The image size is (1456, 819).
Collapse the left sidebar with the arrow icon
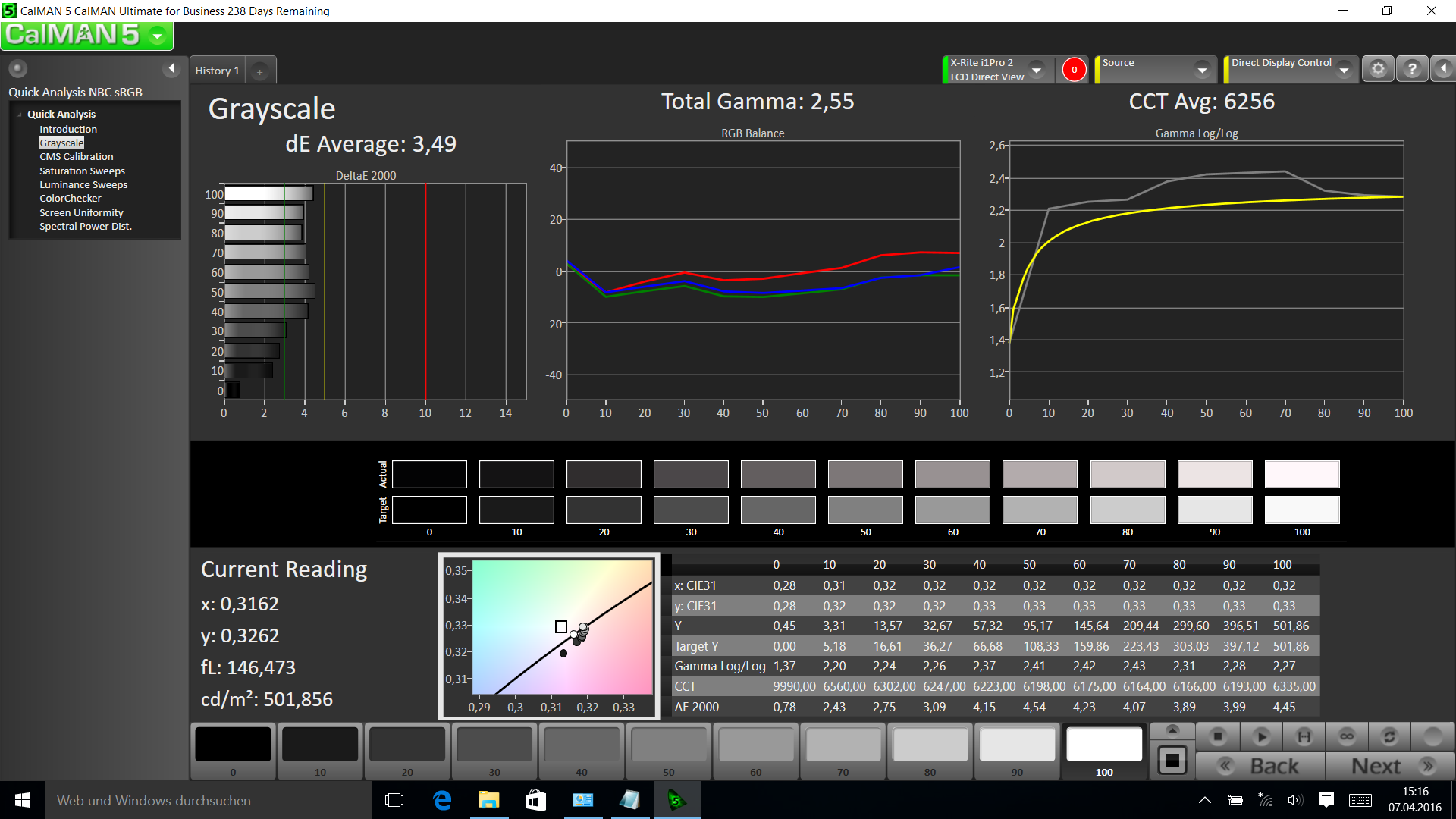click(x=171, y=69)
